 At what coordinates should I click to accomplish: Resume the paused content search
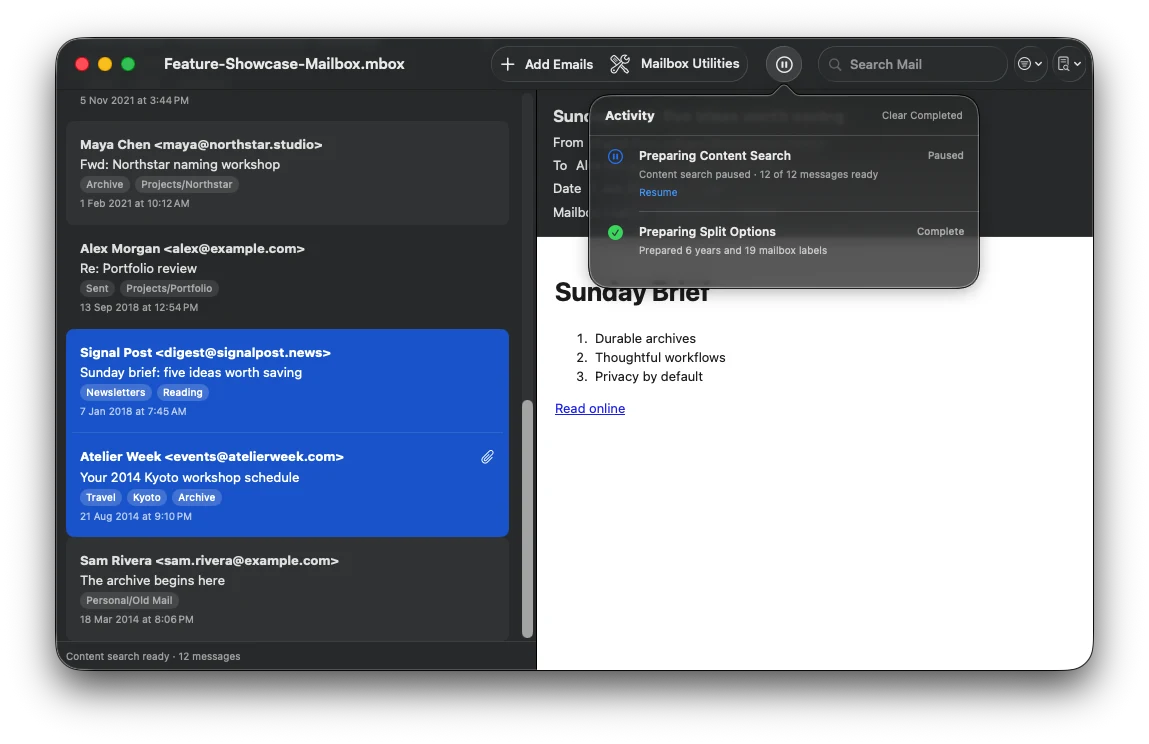(x=658, y=193)
